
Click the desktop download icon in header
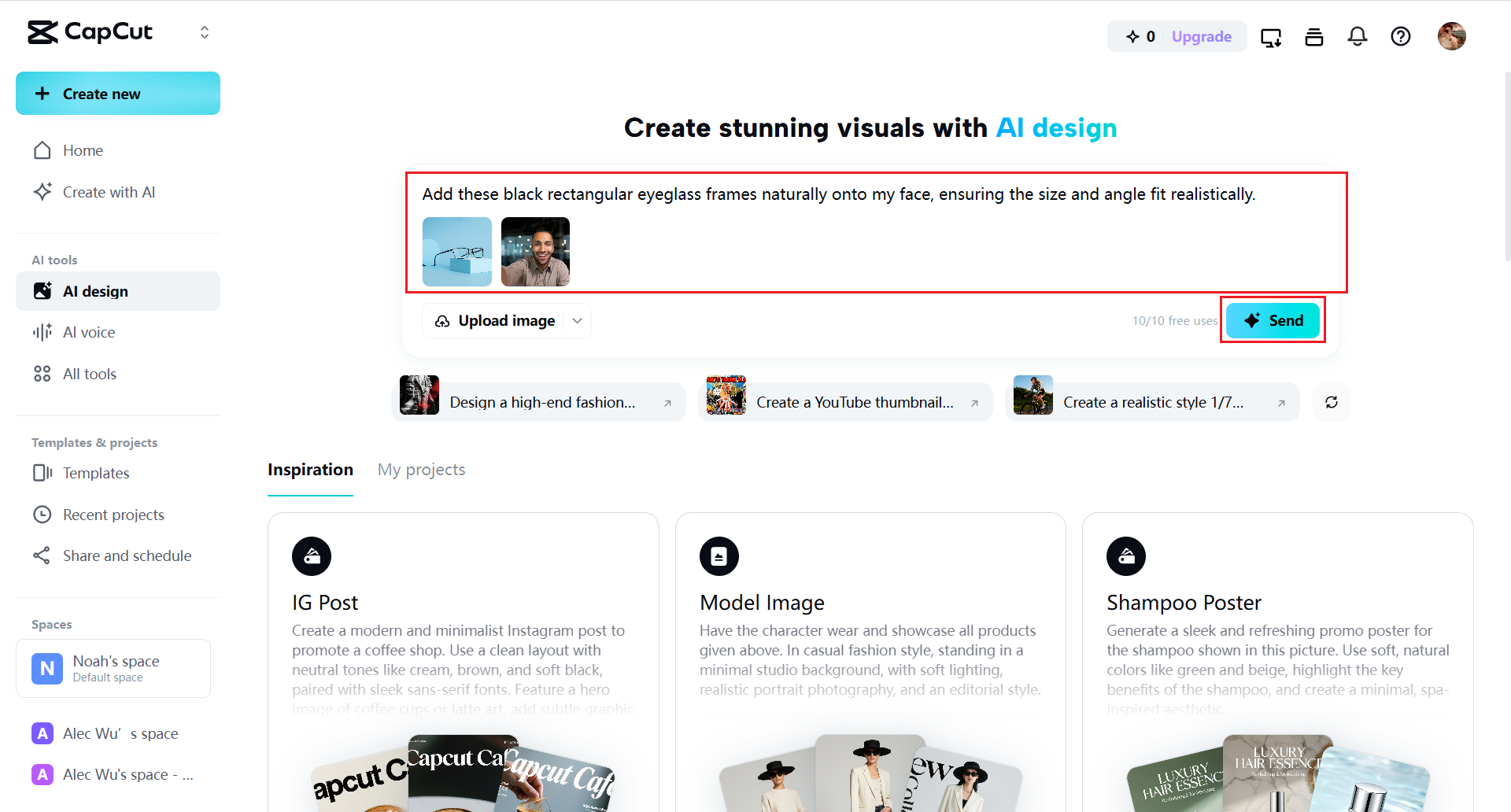pos(1270,37)
